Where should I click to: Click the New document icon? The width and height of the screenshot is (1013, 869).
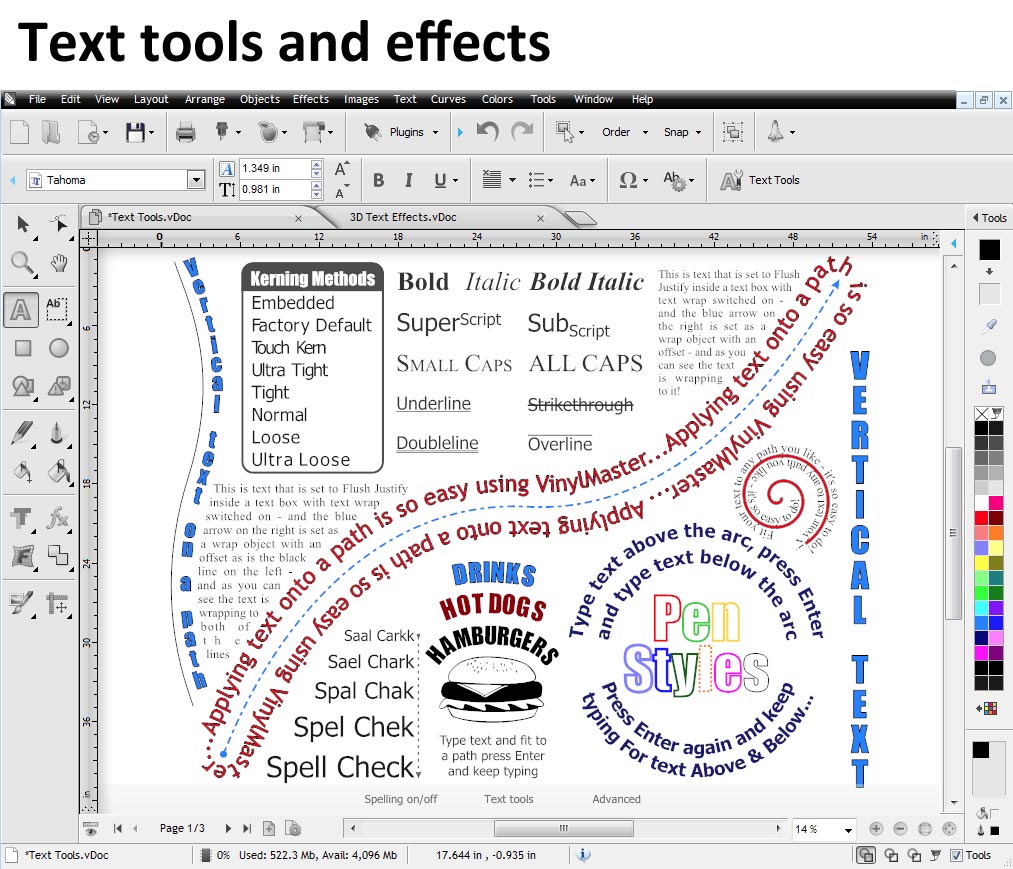(x=19, y=132)
